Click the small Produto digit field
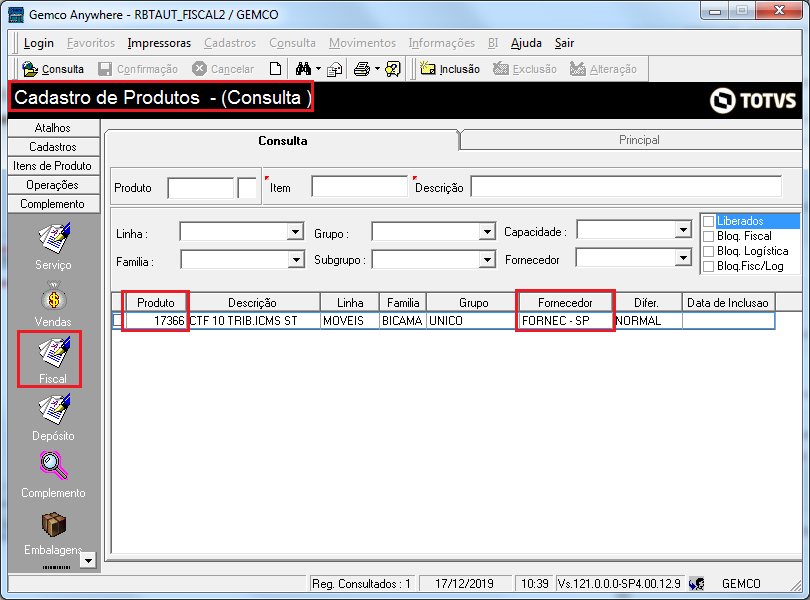The height and width of the screenshot is (600, 810). click(x=247, y=188)
